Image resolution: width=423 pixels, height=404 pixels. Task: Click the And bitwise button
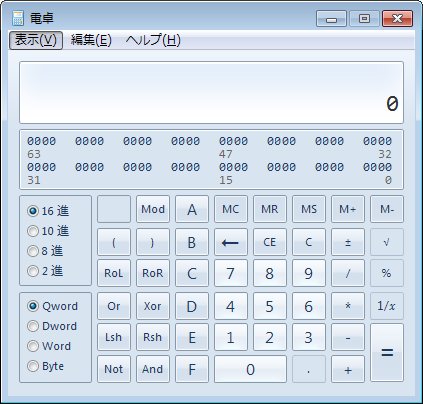[x=153, y=369]
